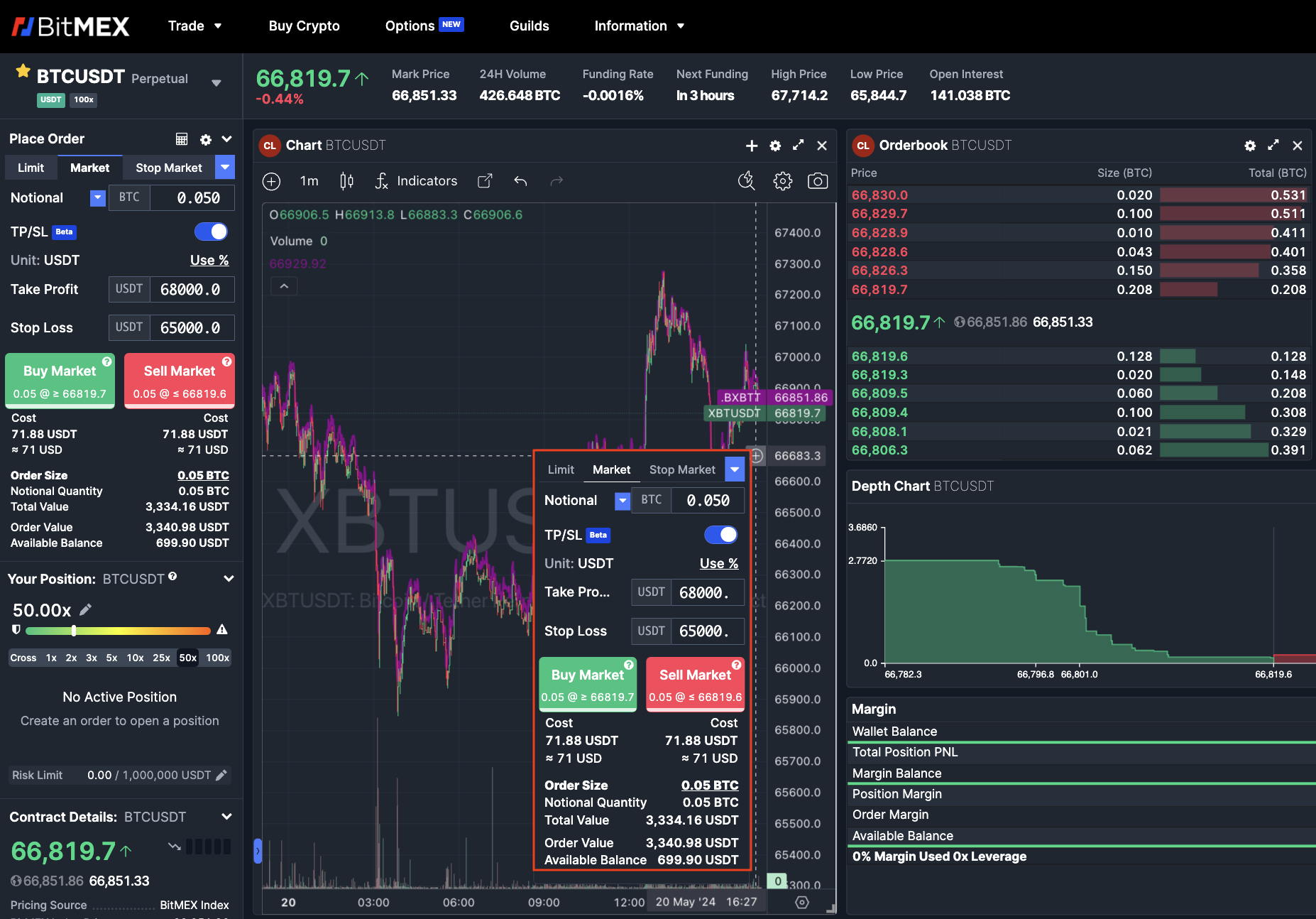The height and width of the screenshot is (919, 1316).
Task: Open the BTCUSDT contract selector dropdown
Action: point(216,82)
